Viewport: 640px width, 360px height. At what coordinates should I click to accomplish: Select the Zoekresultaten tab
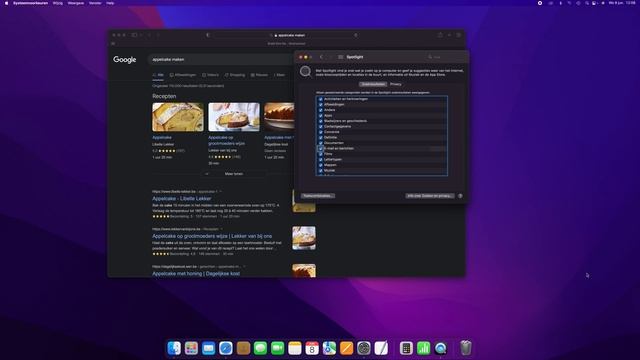coord(373,84)
